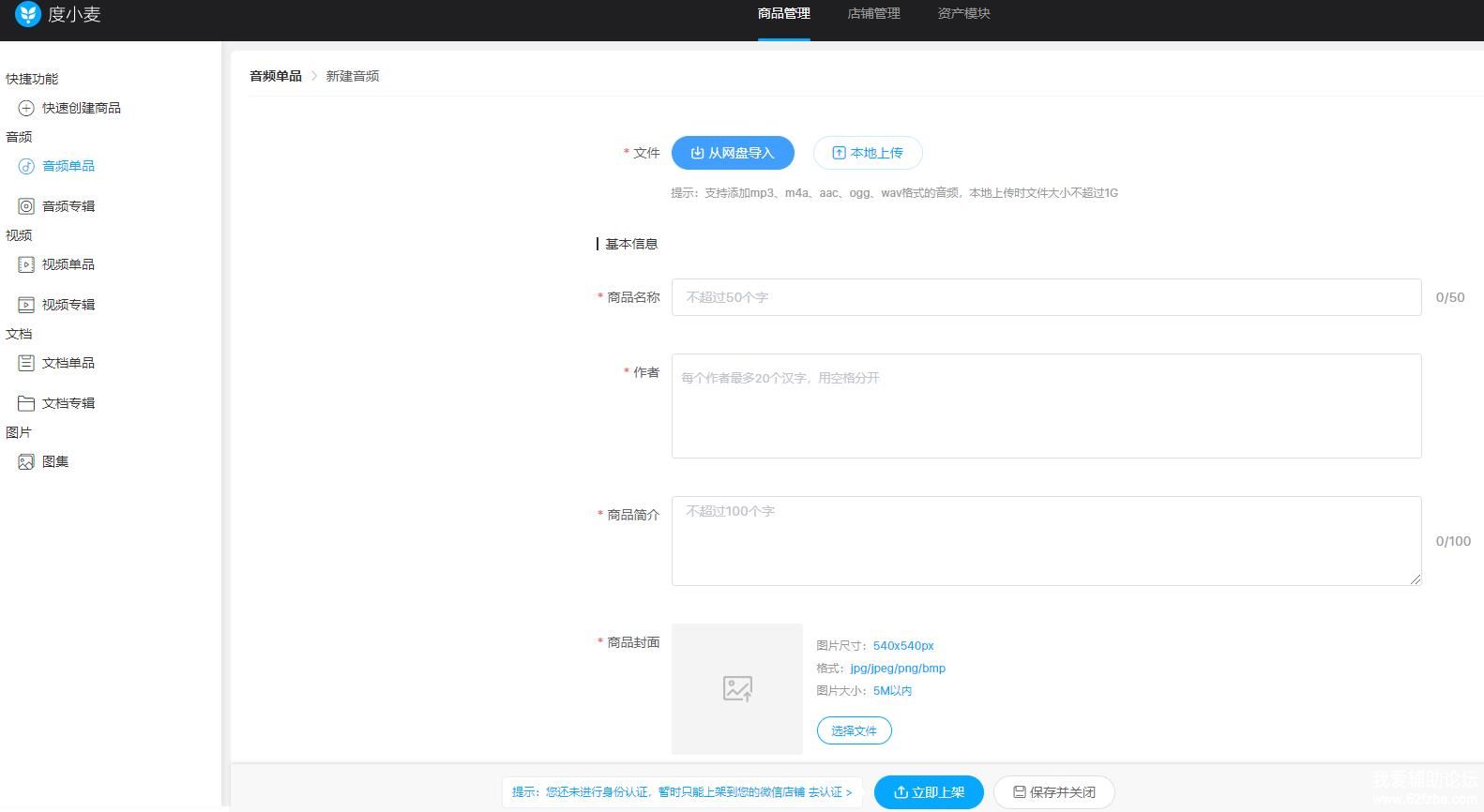Go to the 资产模块 tab
This screenshot has width=1484, height=812.
click(x=963, y=14)
